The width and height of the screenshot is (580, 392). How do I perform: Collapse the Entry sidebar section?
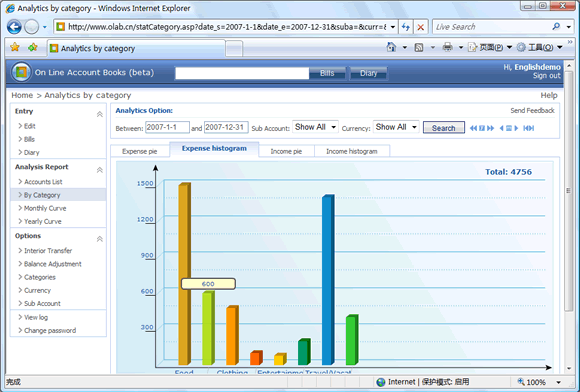click(x=100, y=114)
